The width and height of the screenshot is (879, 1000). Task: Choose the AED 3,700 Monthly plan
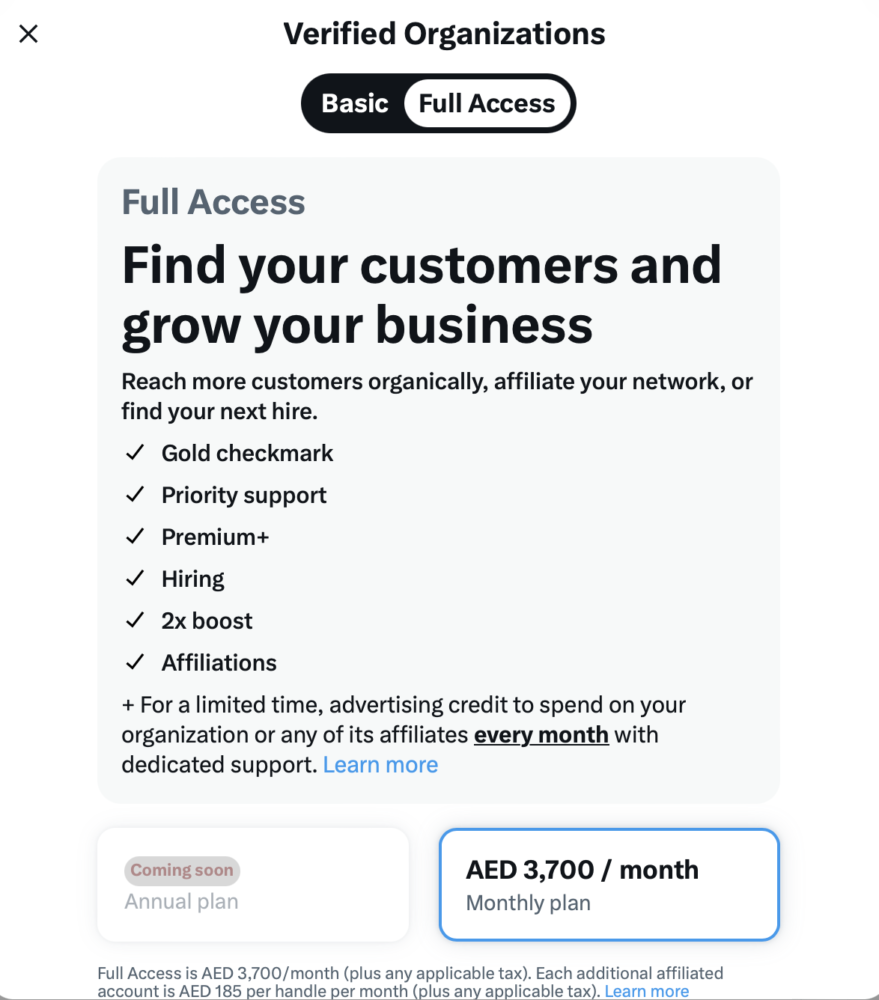[609, 884]
